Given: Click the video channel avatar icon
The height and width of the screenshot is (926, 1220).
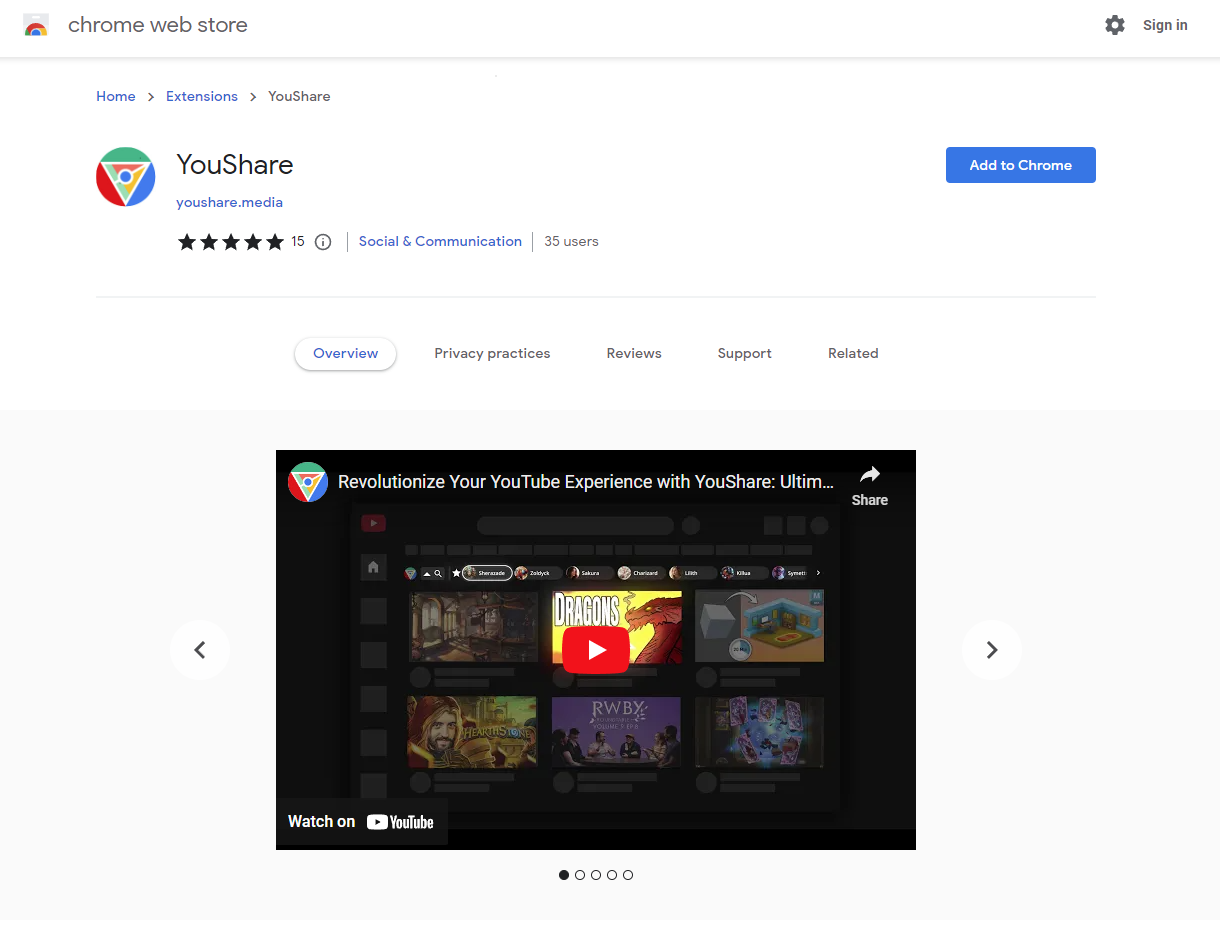Looking at the screenshot, I should [x=308, y=482].
